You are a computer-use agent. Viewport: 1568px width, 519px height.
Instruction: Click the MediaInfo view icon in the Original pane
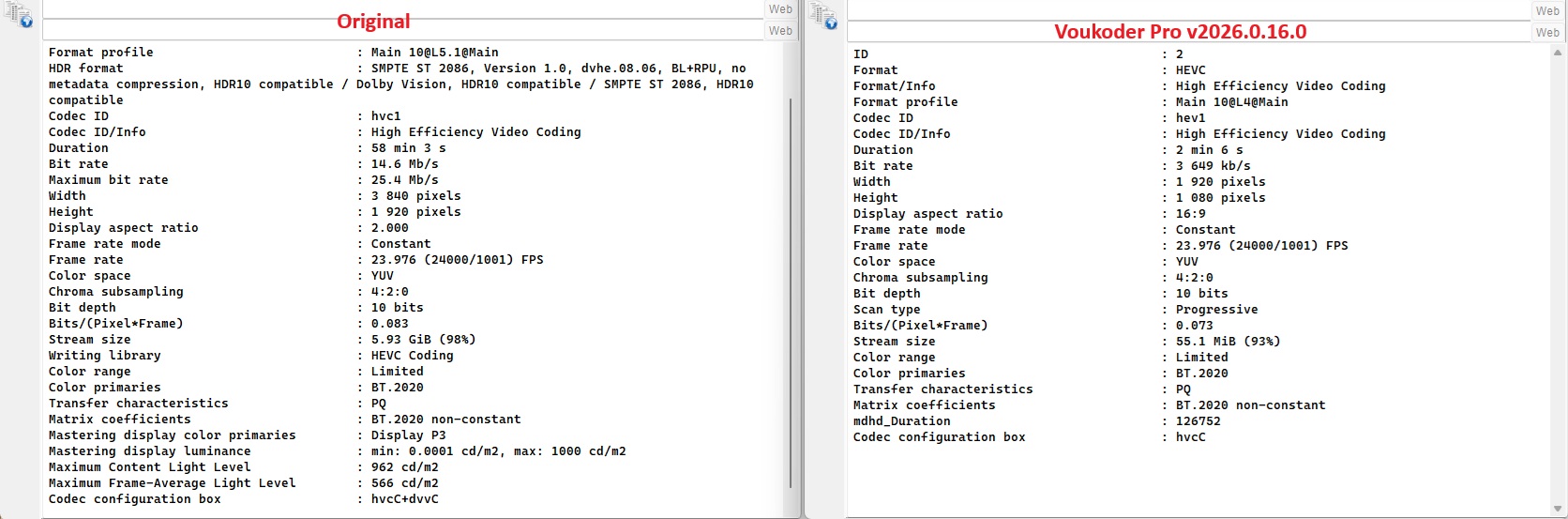click(20, 16)
